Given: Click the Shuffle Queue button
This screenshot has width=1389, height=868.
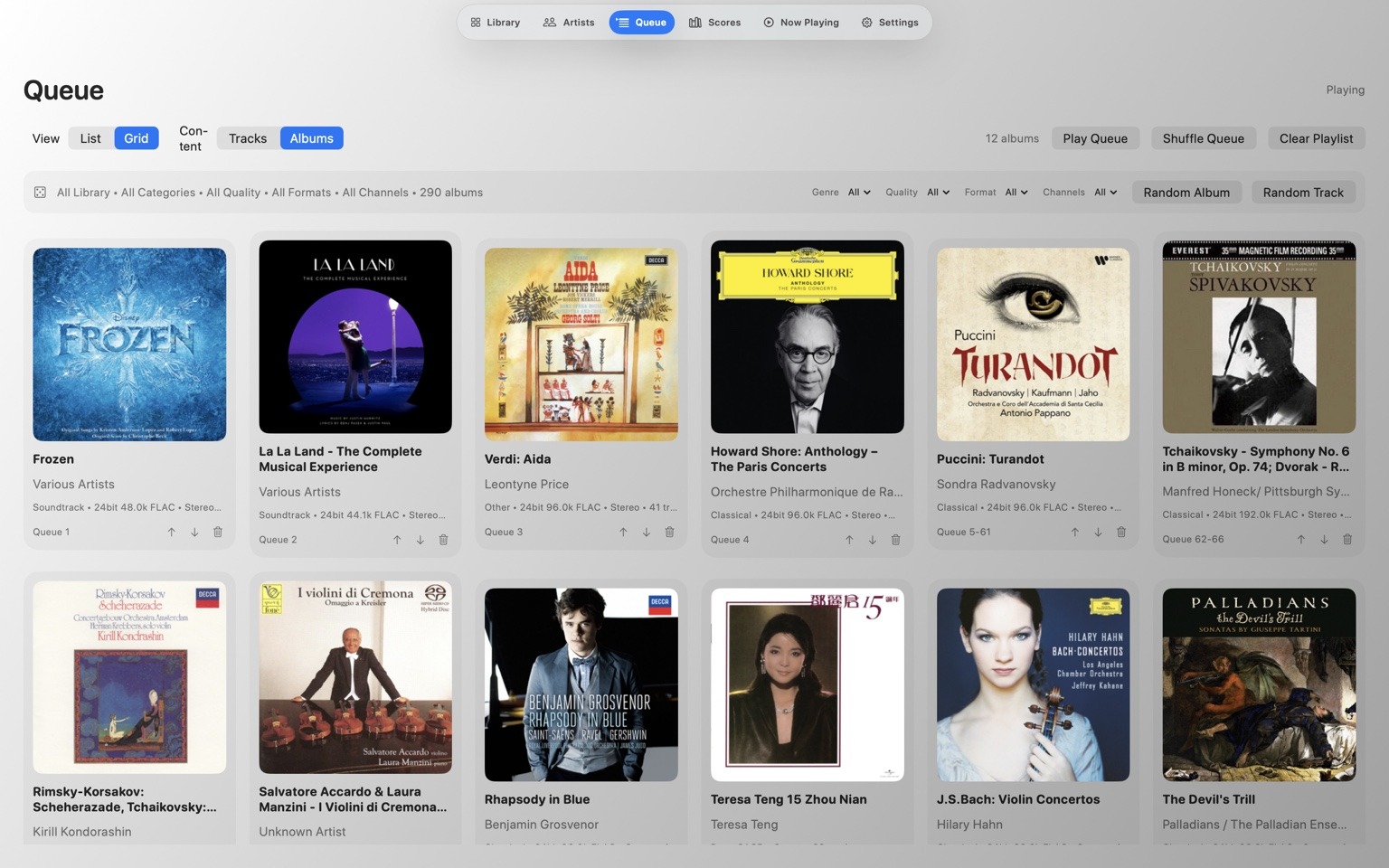Looking at the screenshot, I should click(x=1204, y=138).
